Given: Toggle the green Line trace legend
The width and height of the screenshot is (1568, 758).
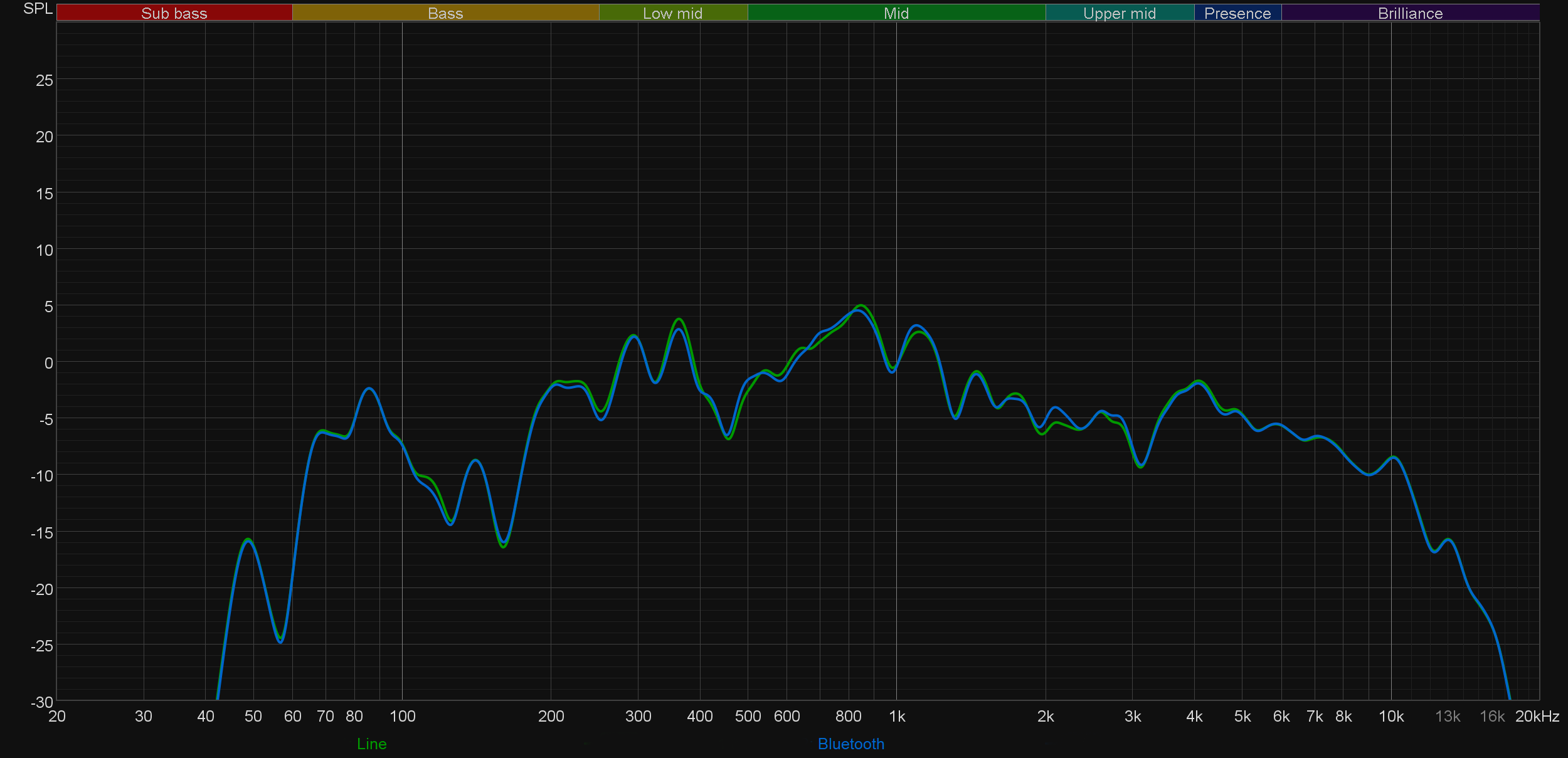Looking at the screenshot, I should pos(371,744).
